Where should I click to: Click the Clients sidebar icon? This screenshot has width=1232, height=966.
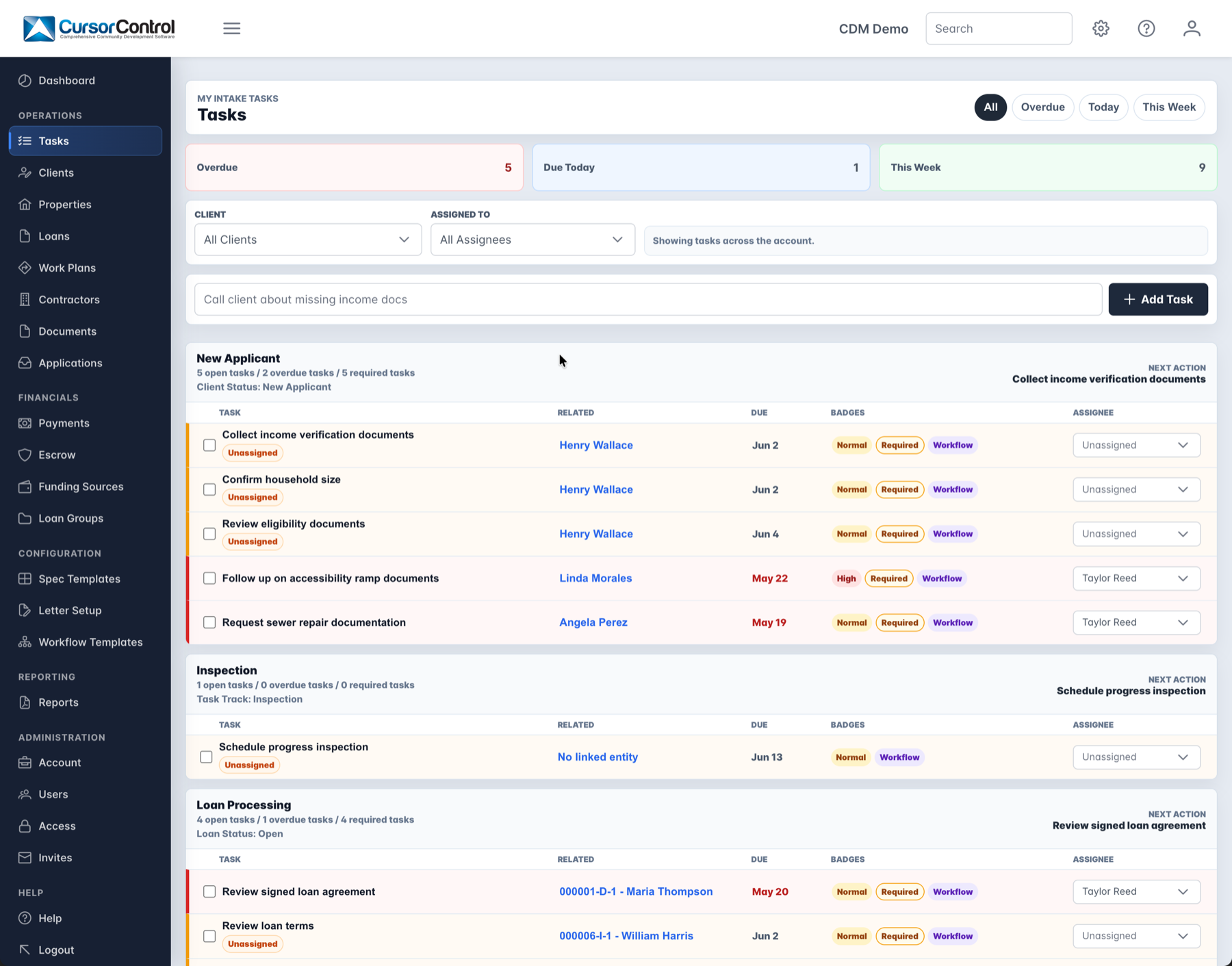(25, 173)
